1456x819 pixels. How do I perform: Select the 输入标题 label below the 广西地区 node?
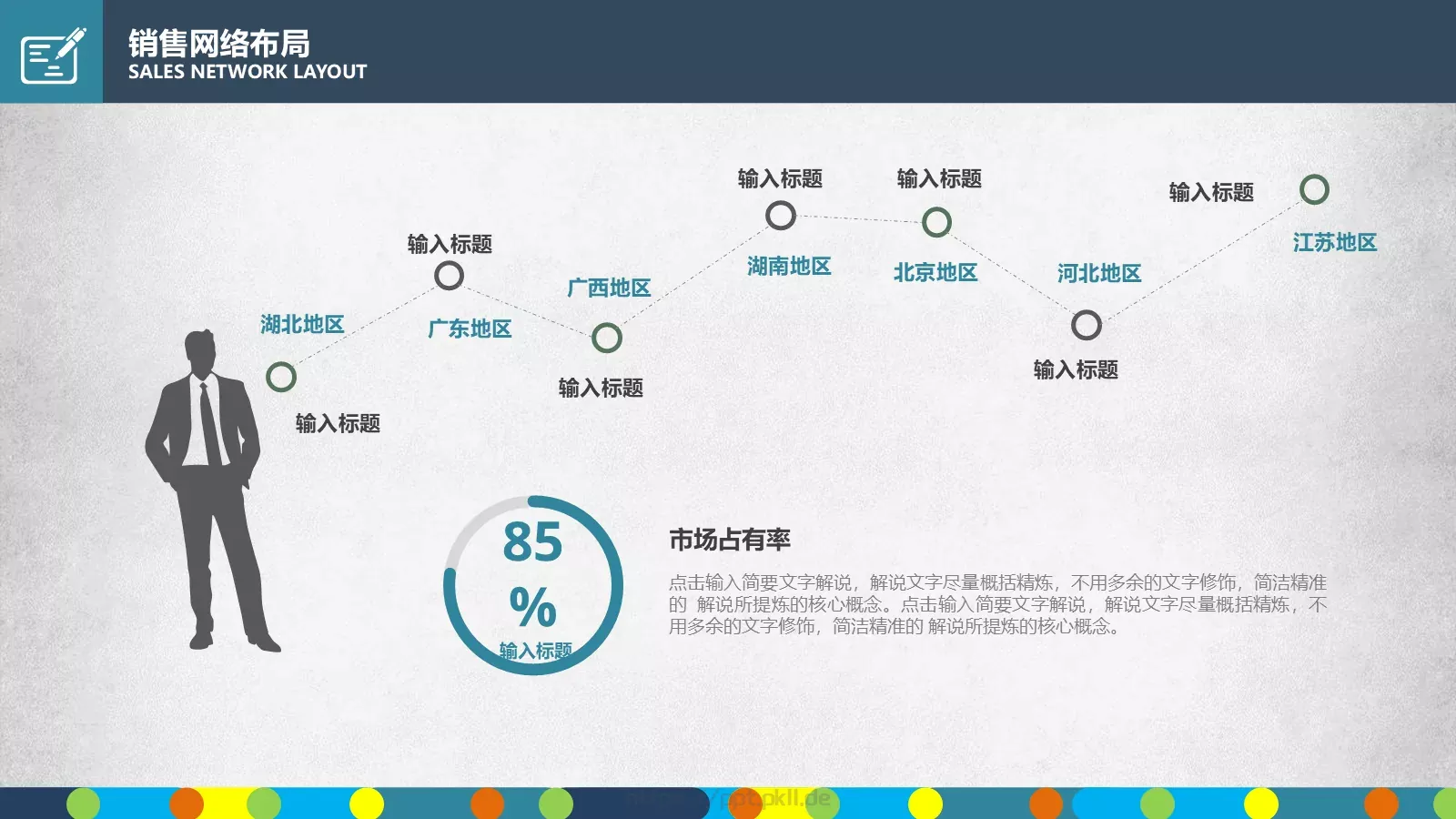click(601, 388)
